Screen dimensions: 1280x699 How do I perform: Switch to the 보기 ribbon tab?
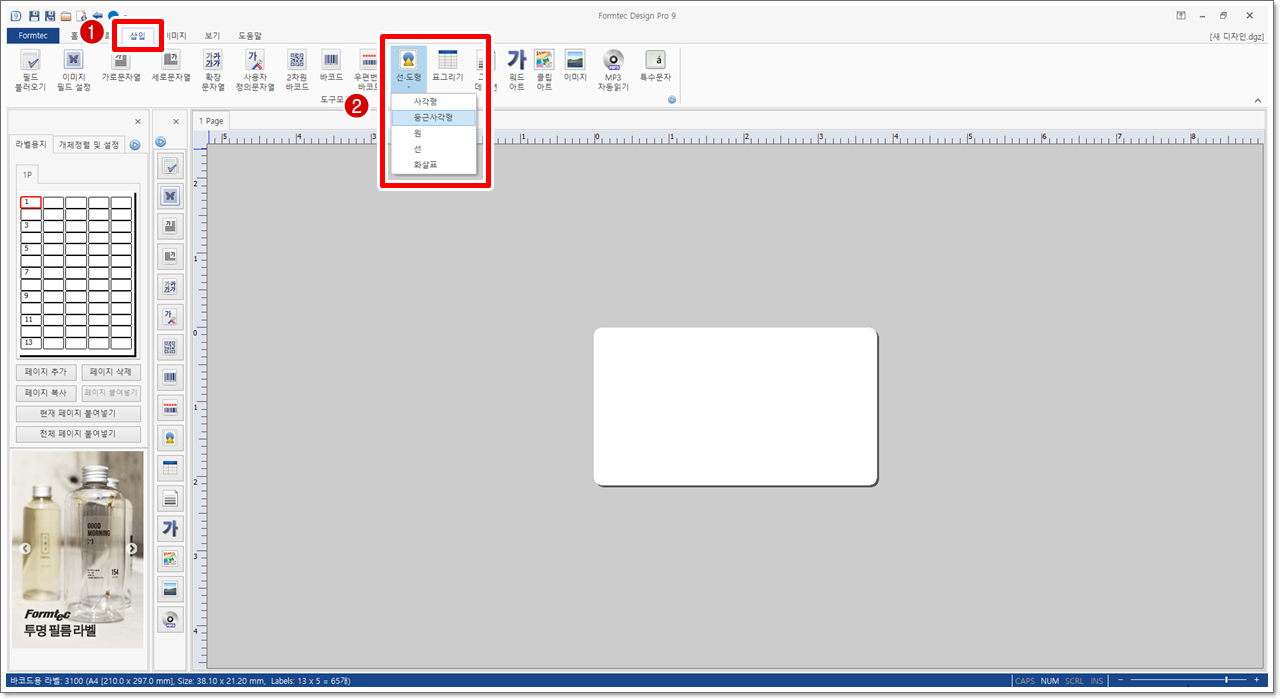tap(212, 35)
